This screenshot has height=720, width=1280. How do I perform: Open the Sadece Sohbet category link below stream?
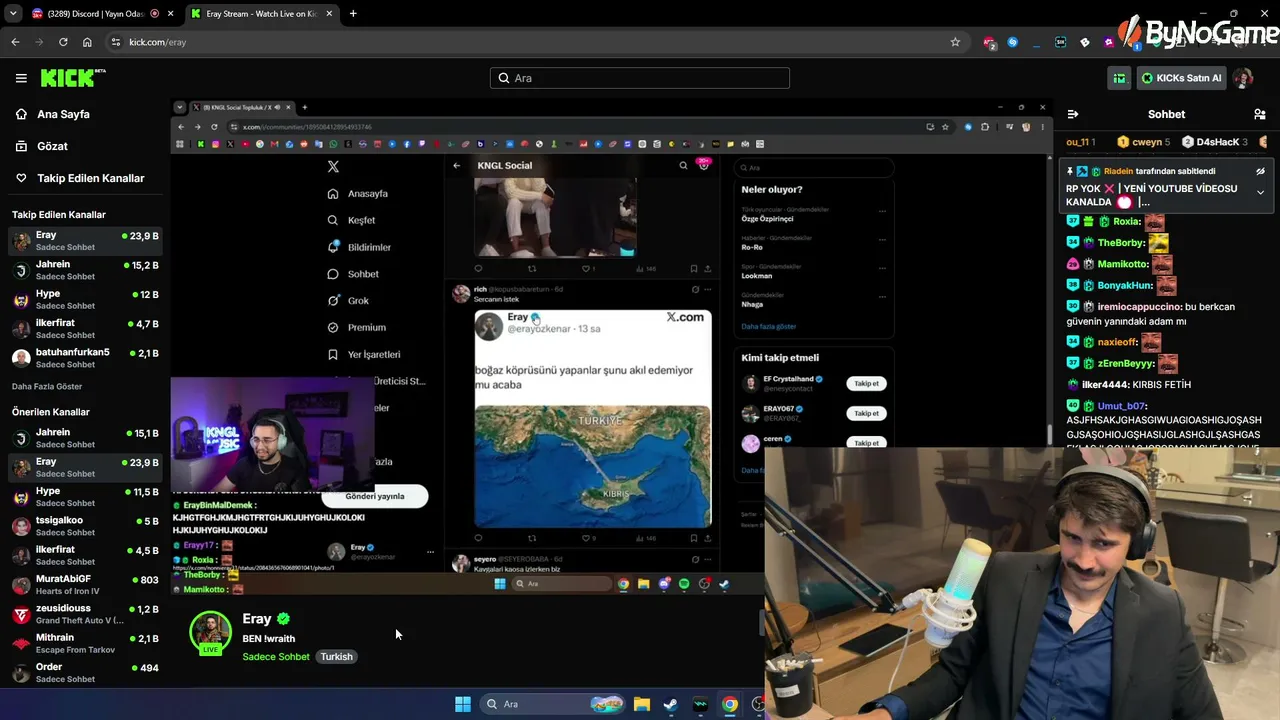pos(276,657)
